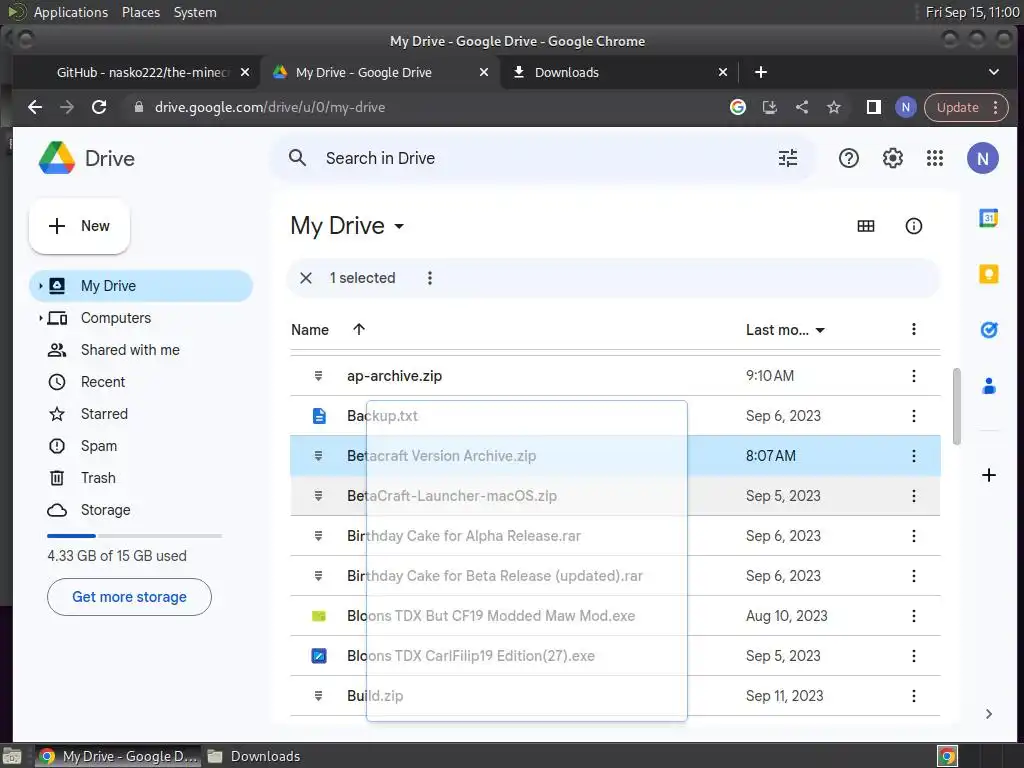Expand Computers tree in sidebar
This screenshot has width=1024, height=768.
pyautogui.click(x=40, y=318)
